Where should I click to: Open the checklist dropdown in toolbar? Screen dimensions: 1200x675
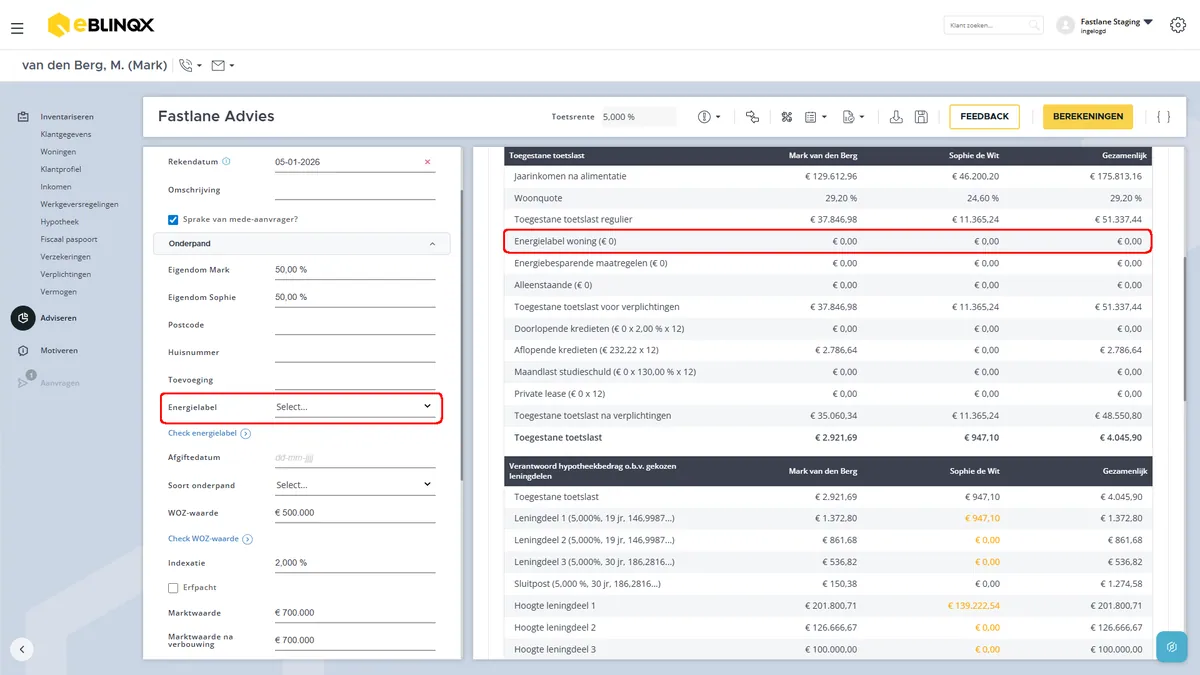point(817,117)
